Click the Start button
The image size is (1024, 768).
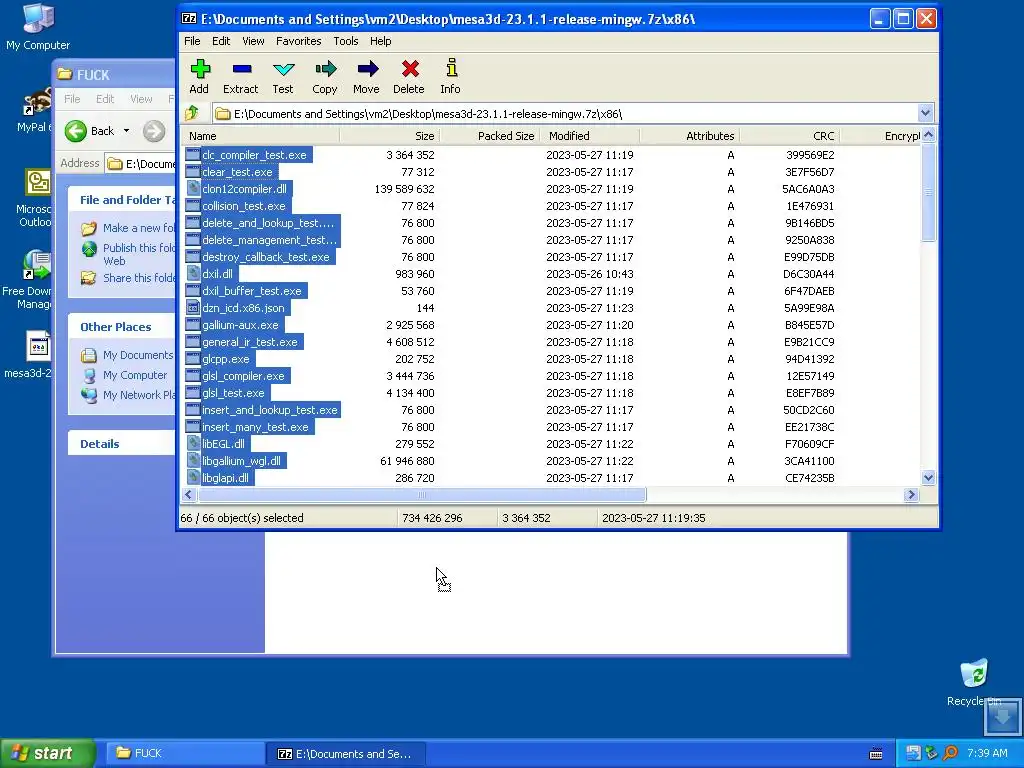point(48,754)
